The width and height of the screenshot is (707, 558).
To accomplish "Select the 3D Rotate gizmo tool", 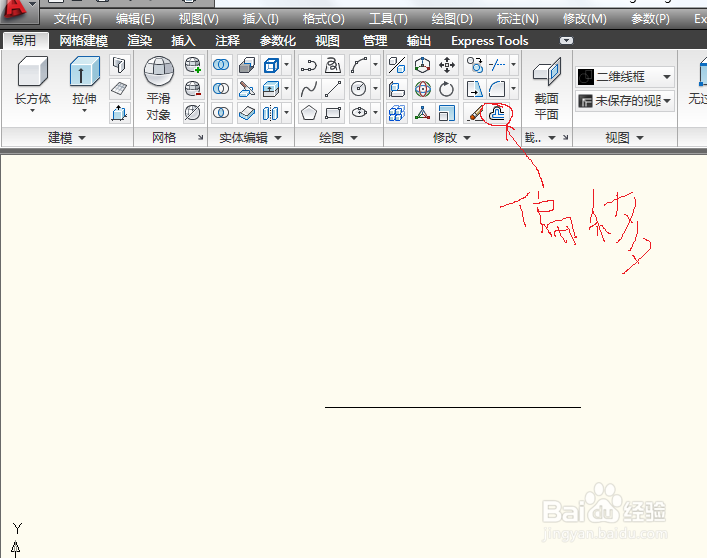I will click(x=422, y=89).
